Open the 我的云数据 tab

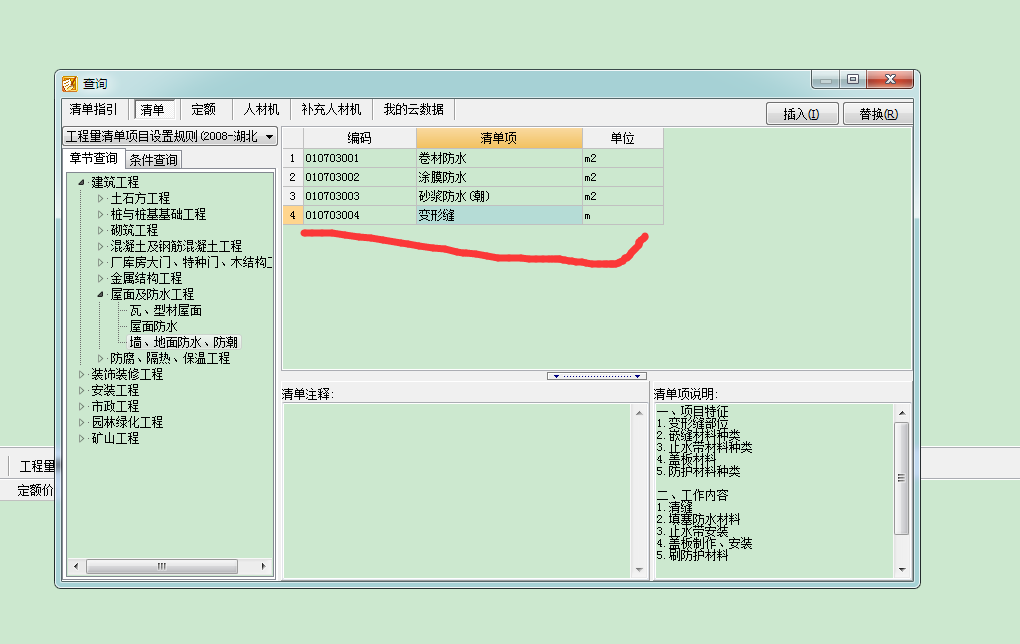point(414,109)
